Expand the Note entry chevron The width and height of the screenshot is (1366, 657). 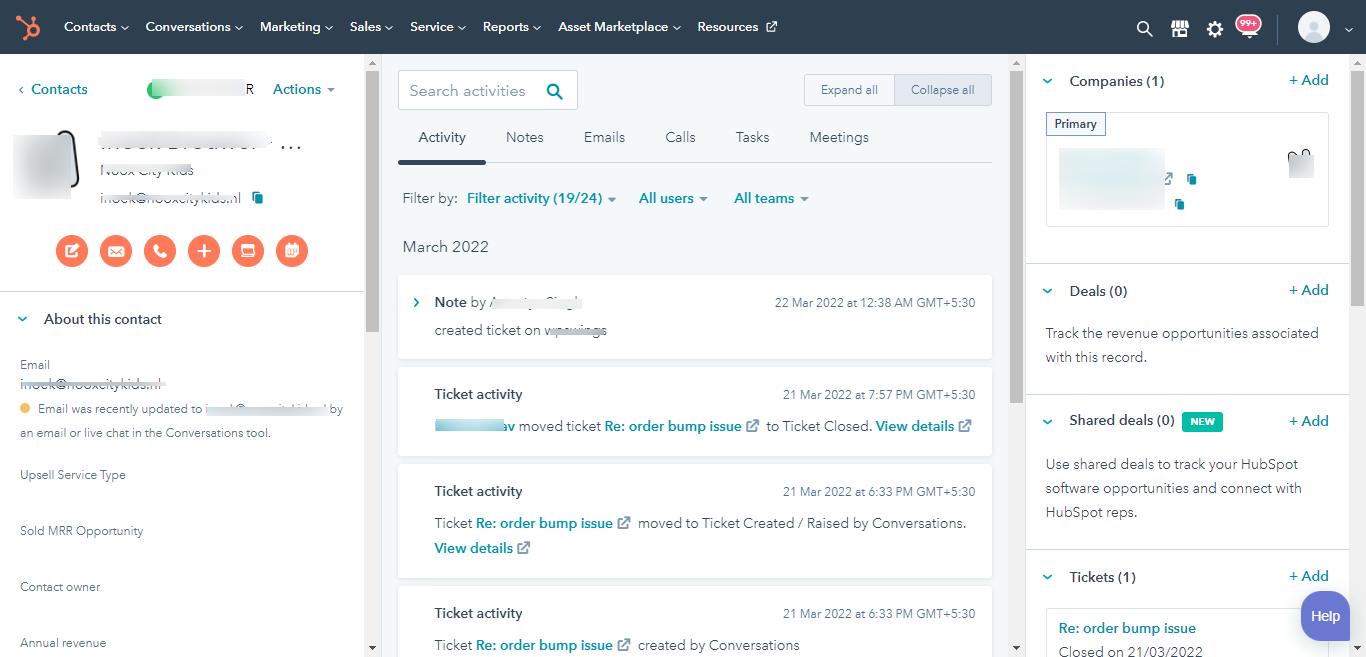click(416, 302)
